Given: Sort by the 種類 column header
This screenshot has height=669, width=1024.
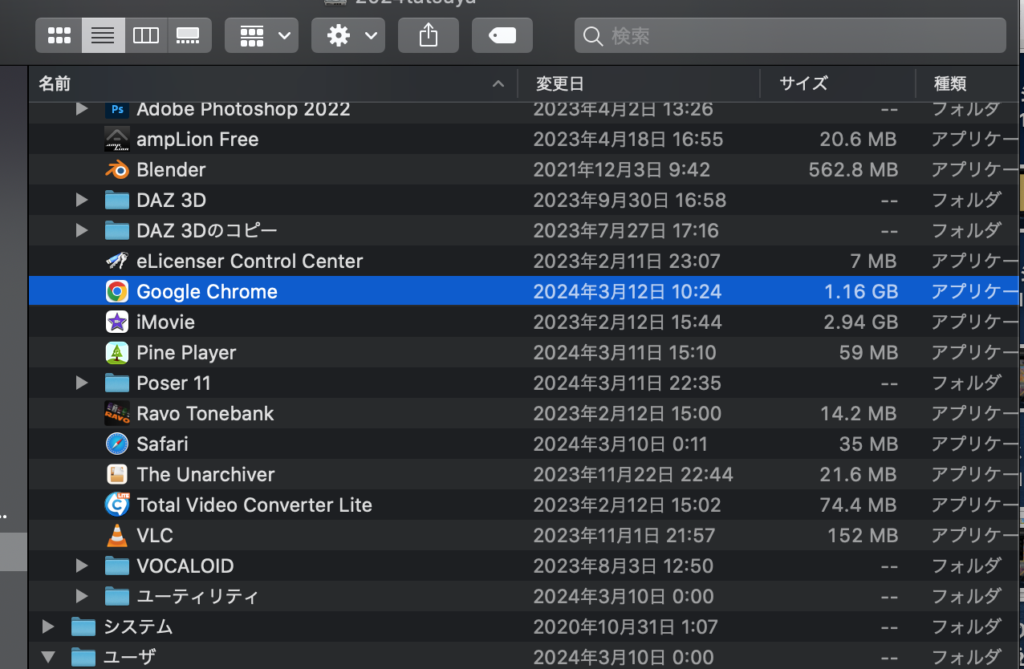Looking at the screenshot, I should (965, 84).
